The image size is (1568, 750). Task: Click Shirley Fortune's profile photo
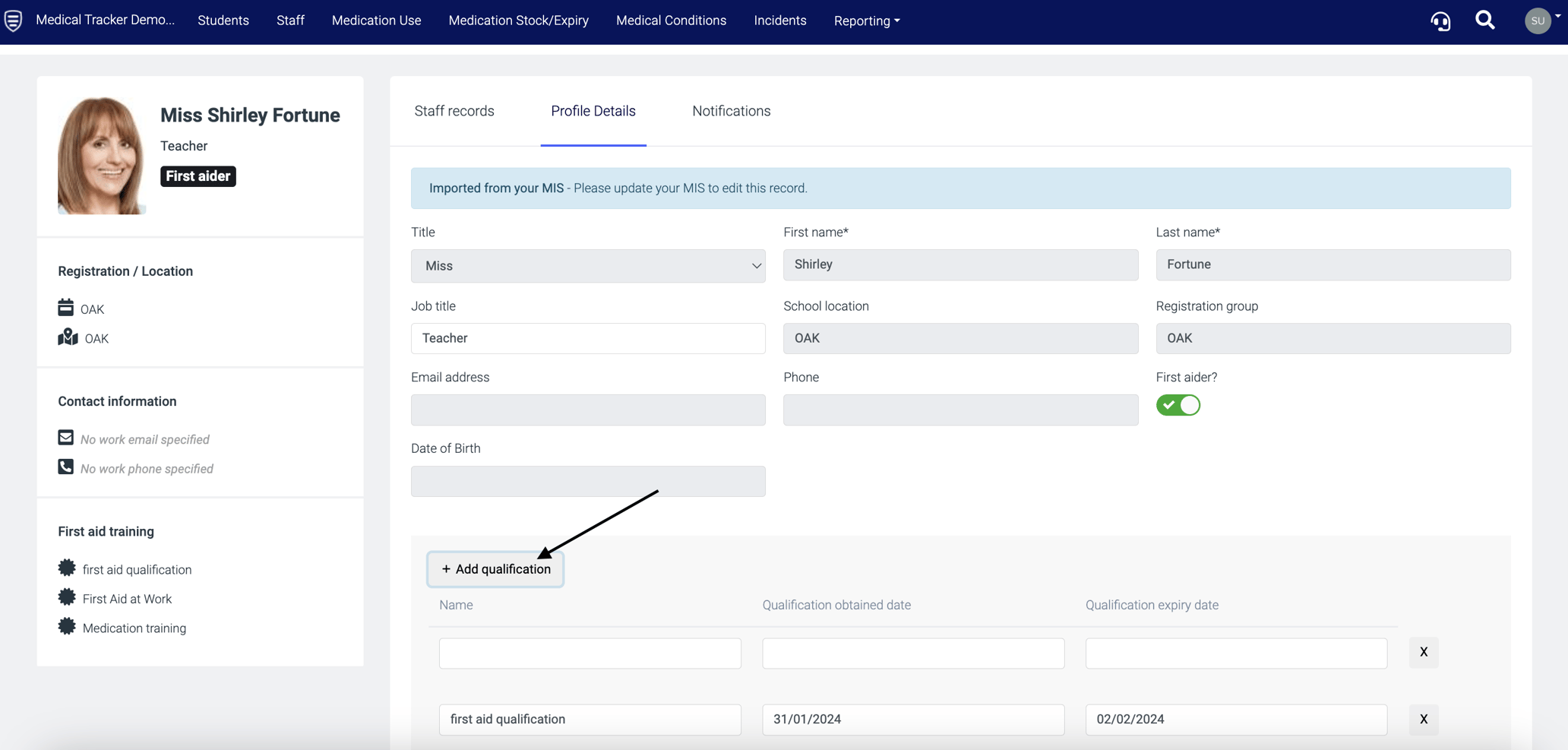click(x=102, y=155)
